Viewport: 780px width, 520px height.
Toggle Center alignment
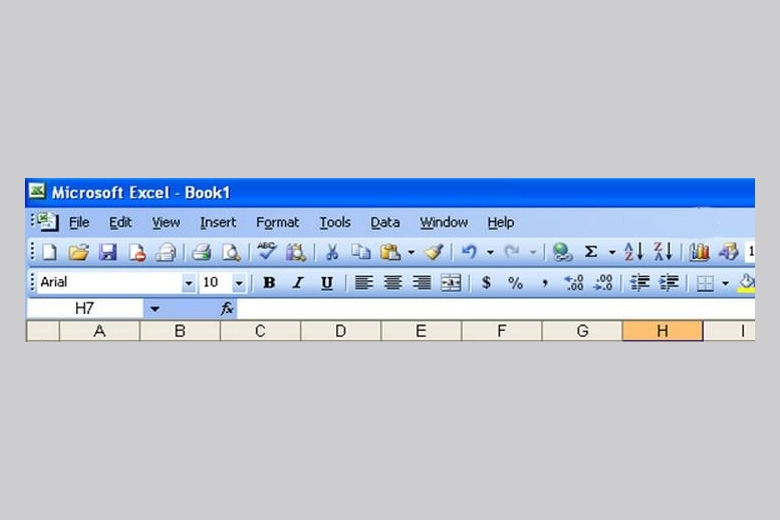click(392, 283)
